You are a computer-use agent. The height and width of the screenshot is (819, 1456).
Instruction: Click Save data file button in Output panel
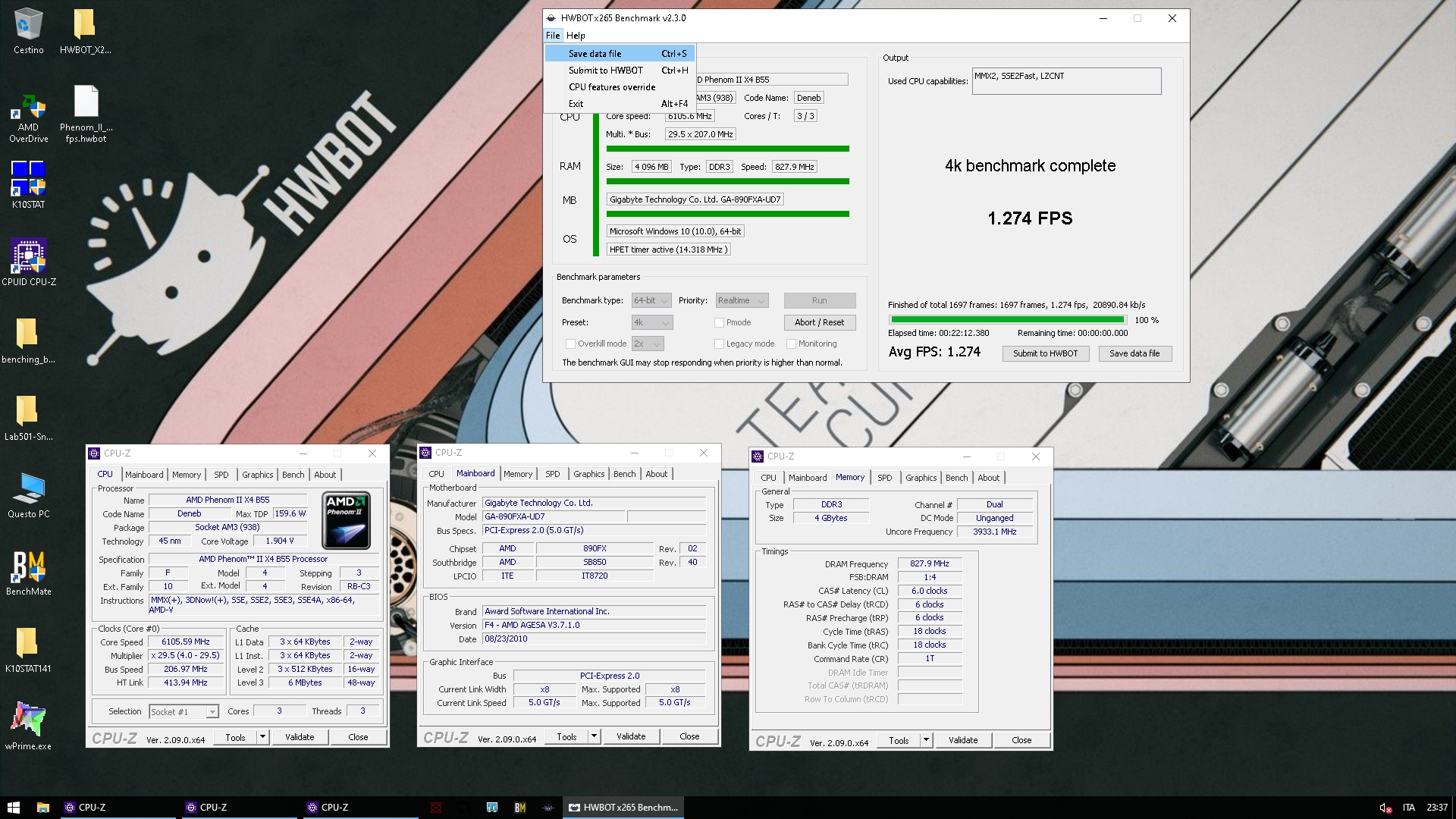point(1134,353)
